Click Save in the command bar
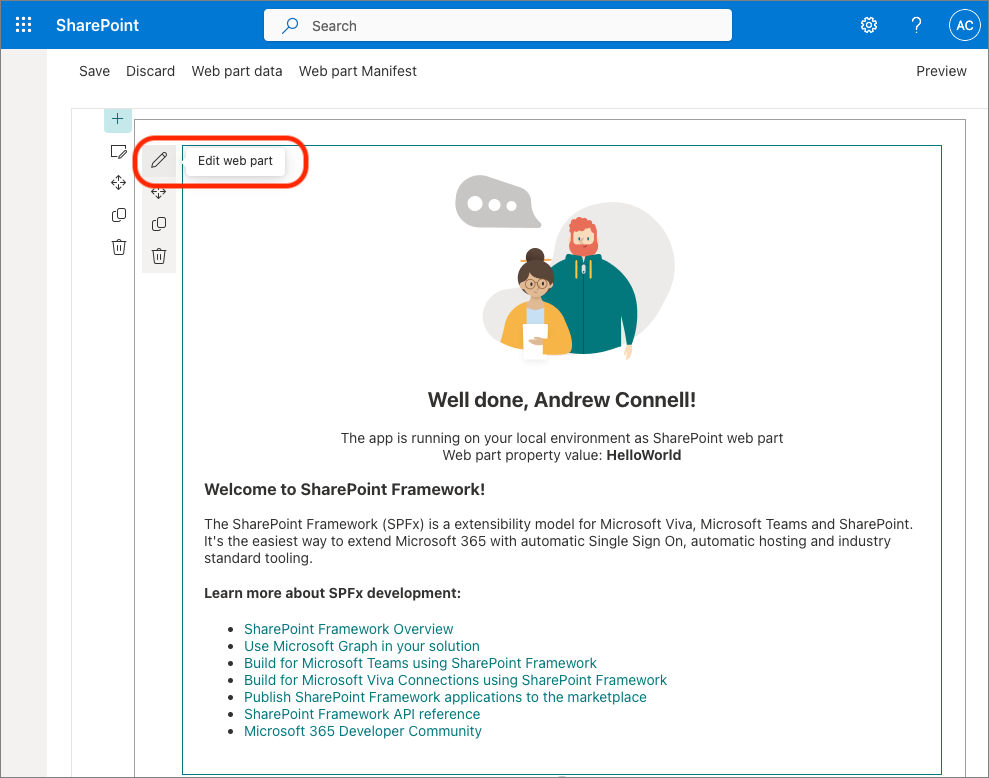Image resolution: width=989 pixels, height=778 pixels. (95, 71)
